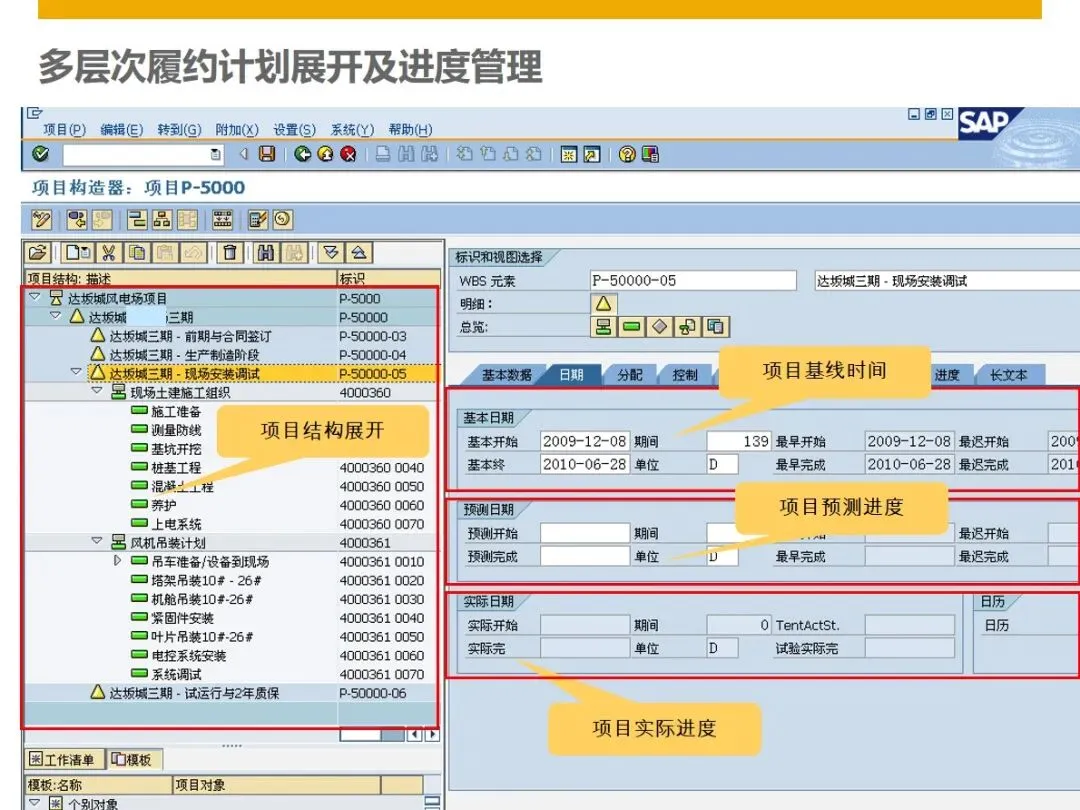Click the Expand all subnodes icon
This screenshot has width=1080, height=810.
tap(331, 253)
